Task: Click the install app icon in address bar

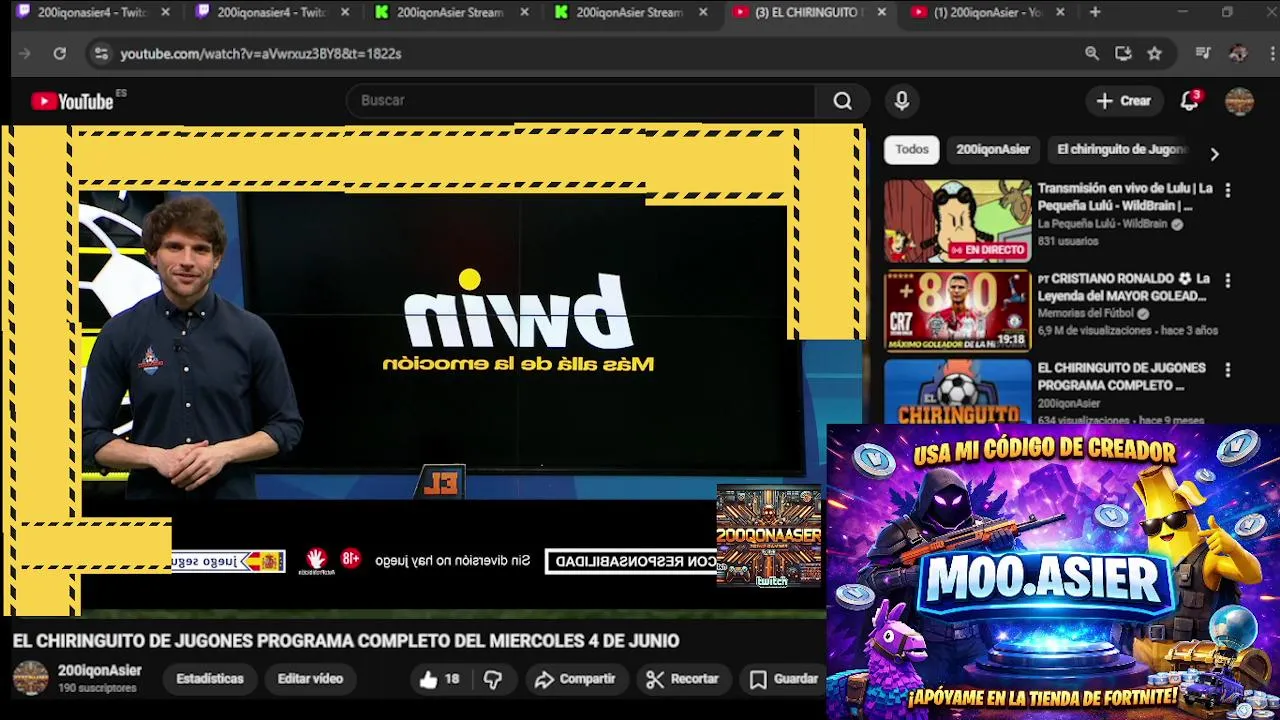Action: (1123, 53)
